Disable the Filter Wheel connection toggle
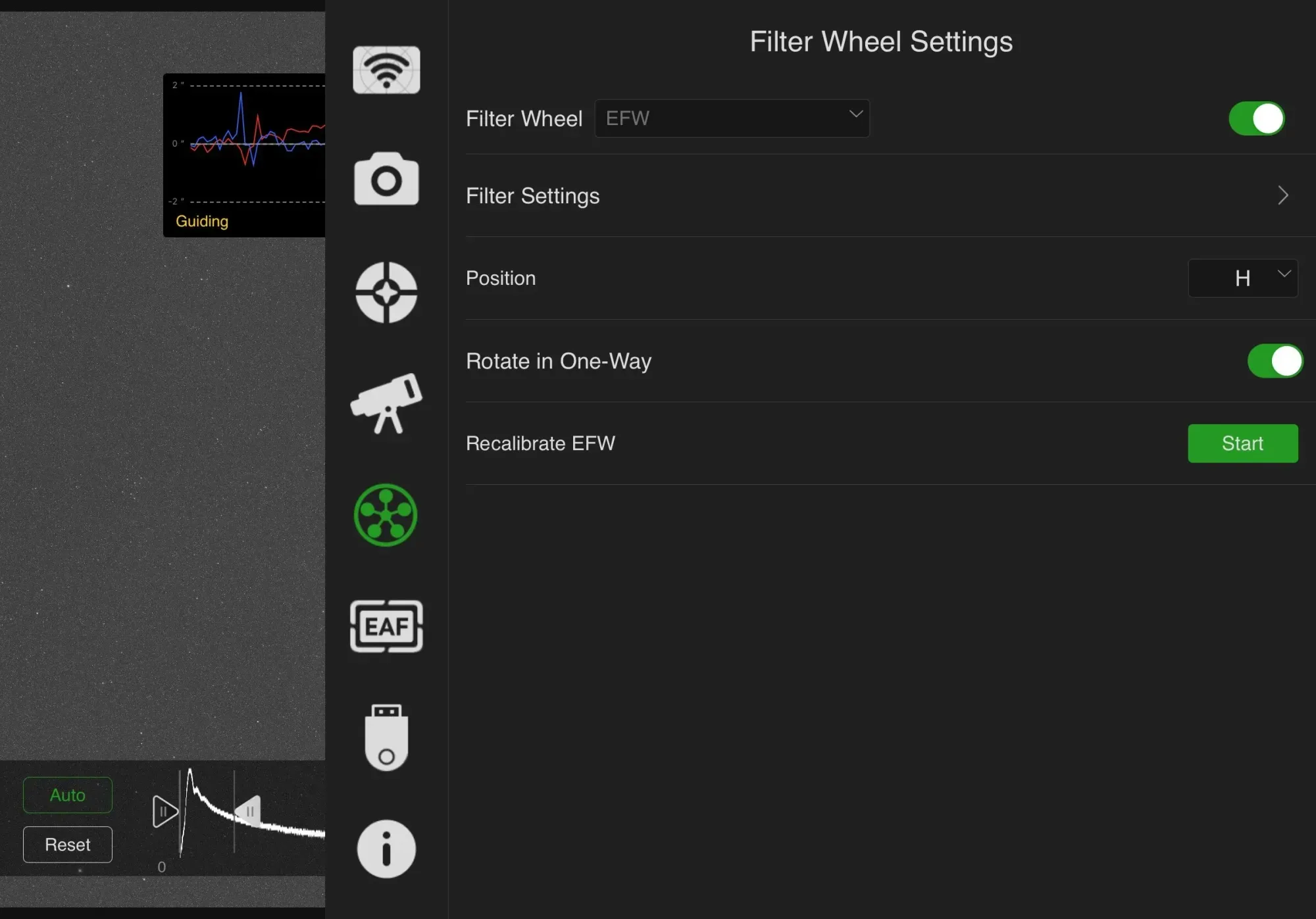Image resolution: width=1316 pixels, height=919 pixels. tap(1256, 118)
